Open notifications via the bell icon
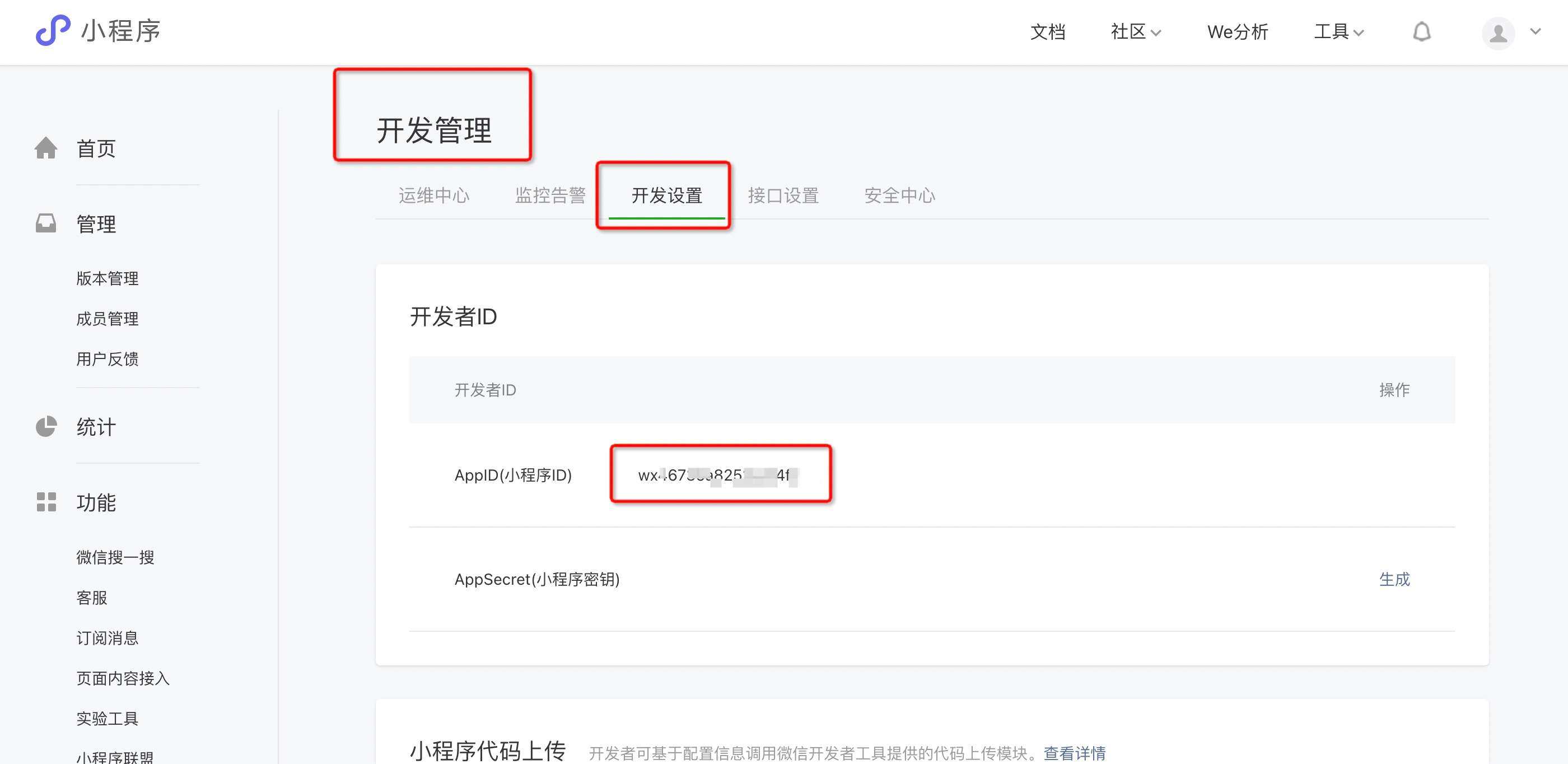Screen dimensions: 1568x764 [x=1422, y=32]
